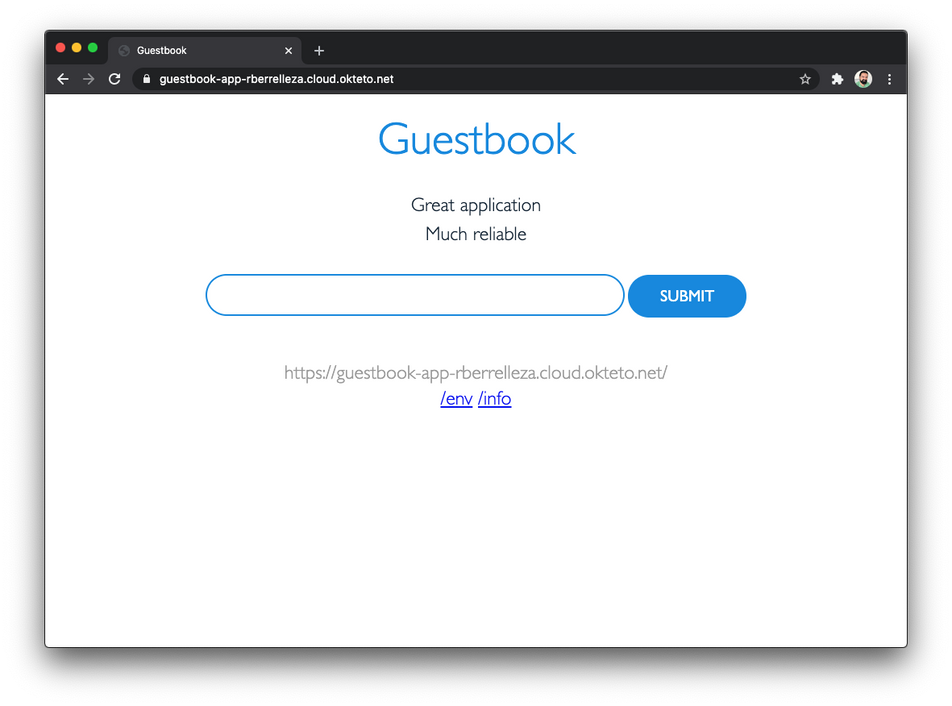Open a new browser tab
This screenshot has width=952, height=706.
coord(319,50)
